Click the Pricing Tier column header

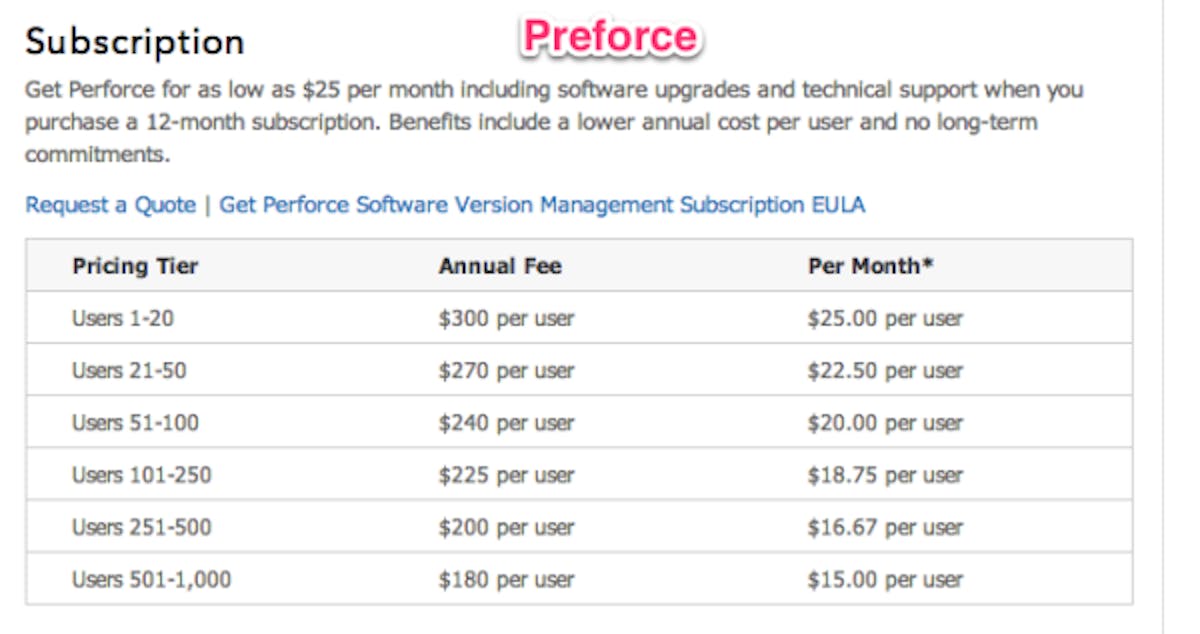(x=135, y=266)
